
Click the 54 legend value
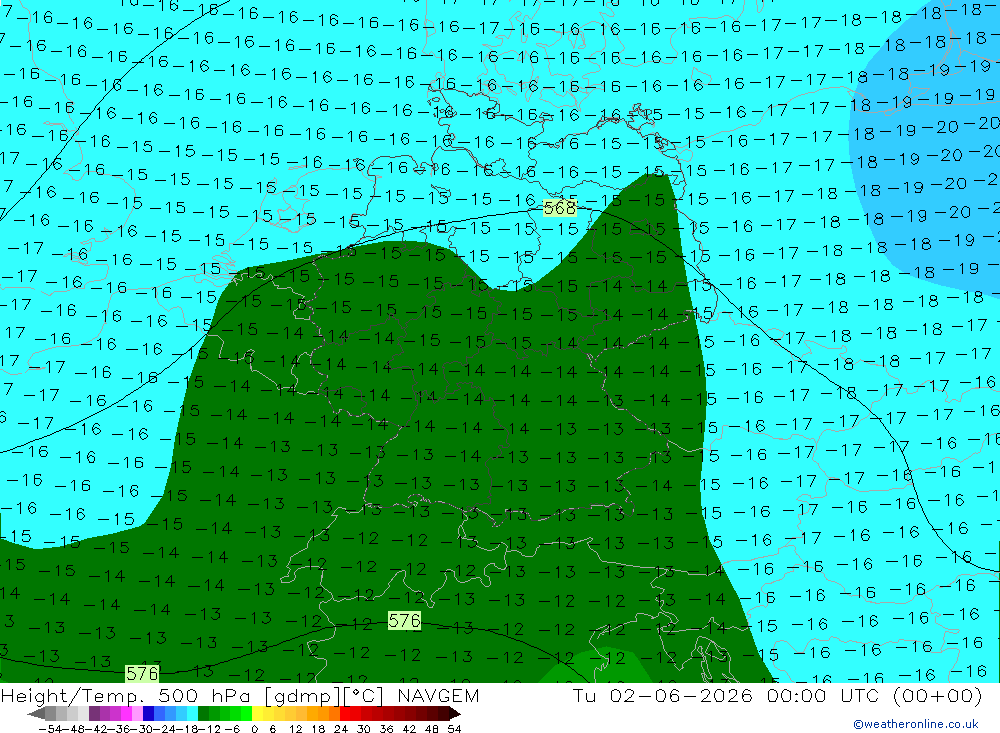click(455, 729)
